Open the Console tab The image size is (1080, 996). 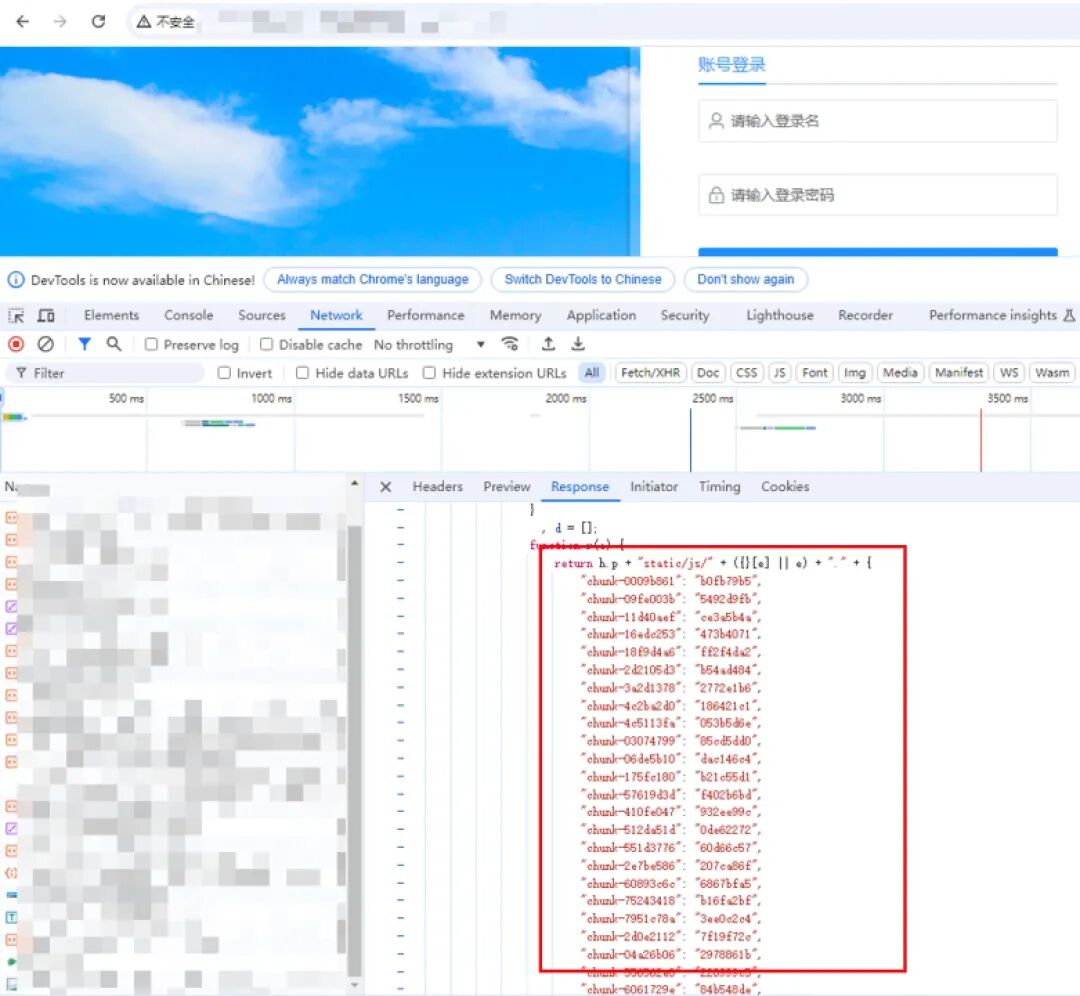189,315
